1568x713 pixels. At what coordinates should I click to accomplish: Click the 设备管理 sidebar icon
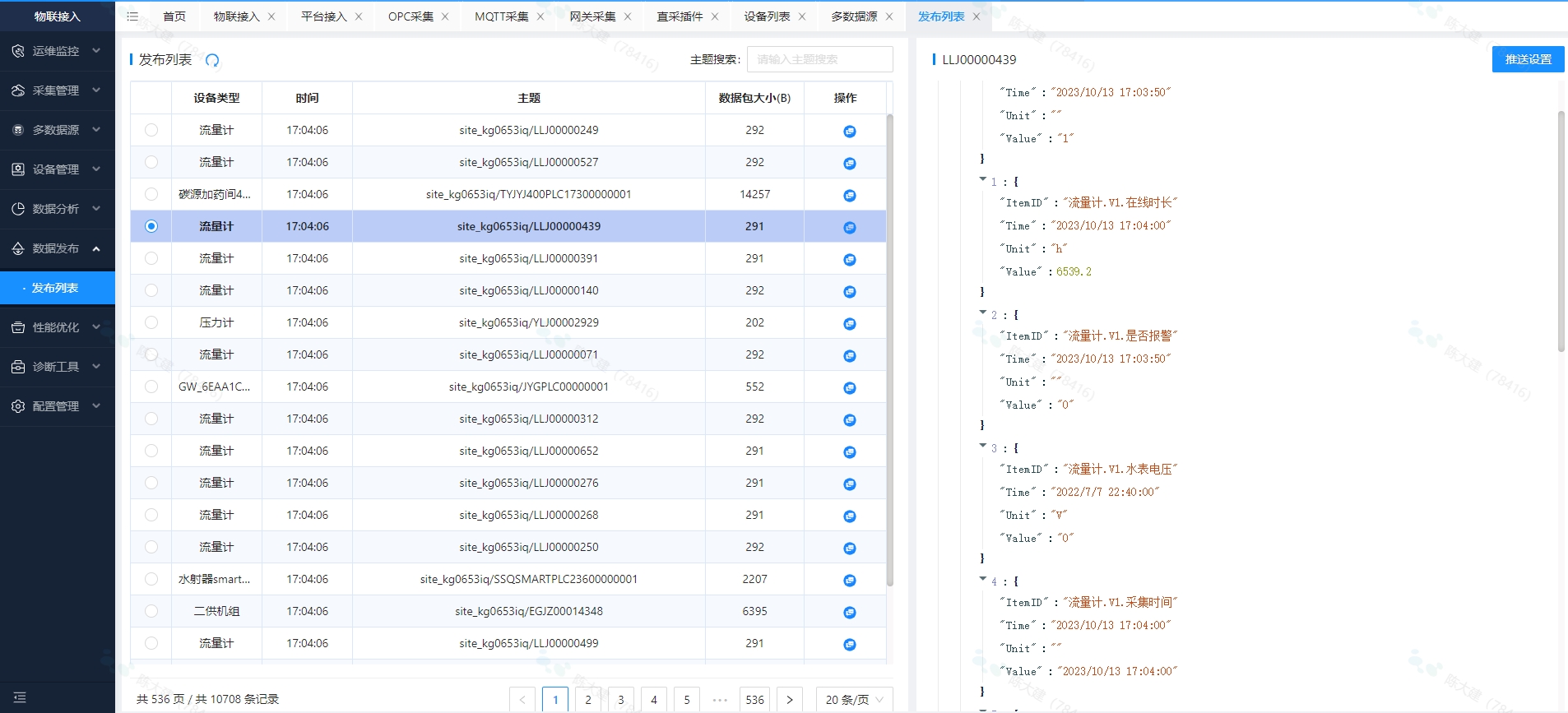(x=18, y=169)
